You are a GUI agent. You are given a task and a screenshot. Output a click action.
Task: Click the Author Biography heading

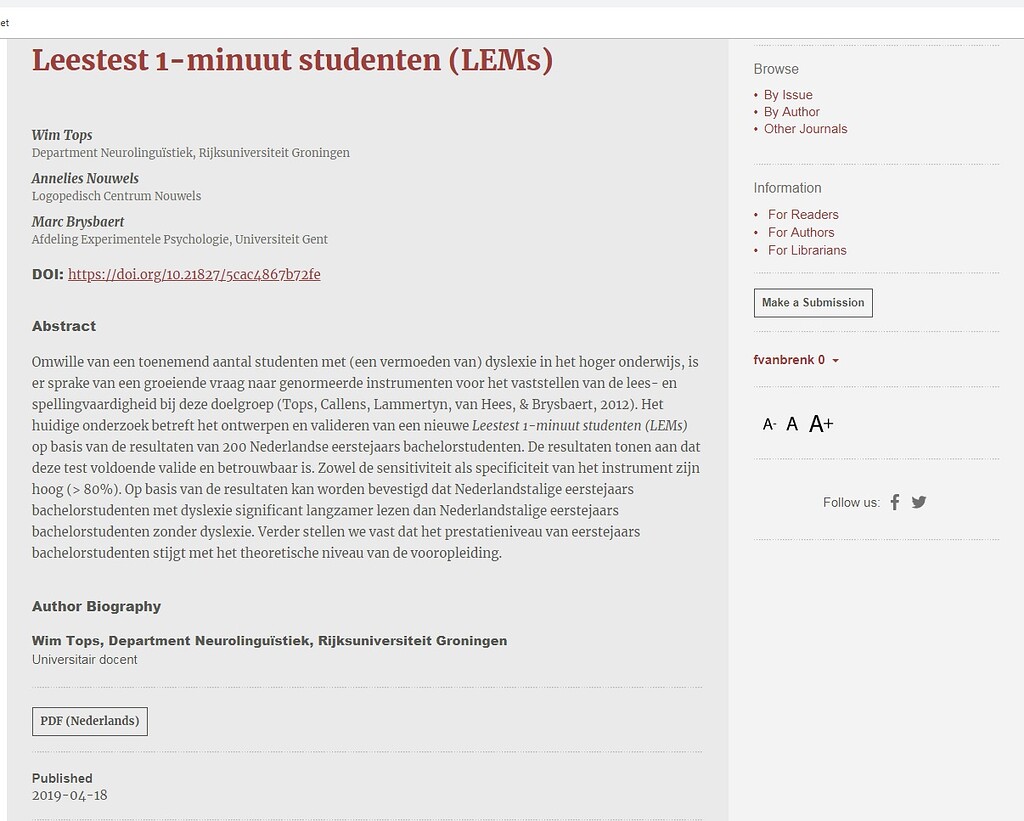(96, 606)
